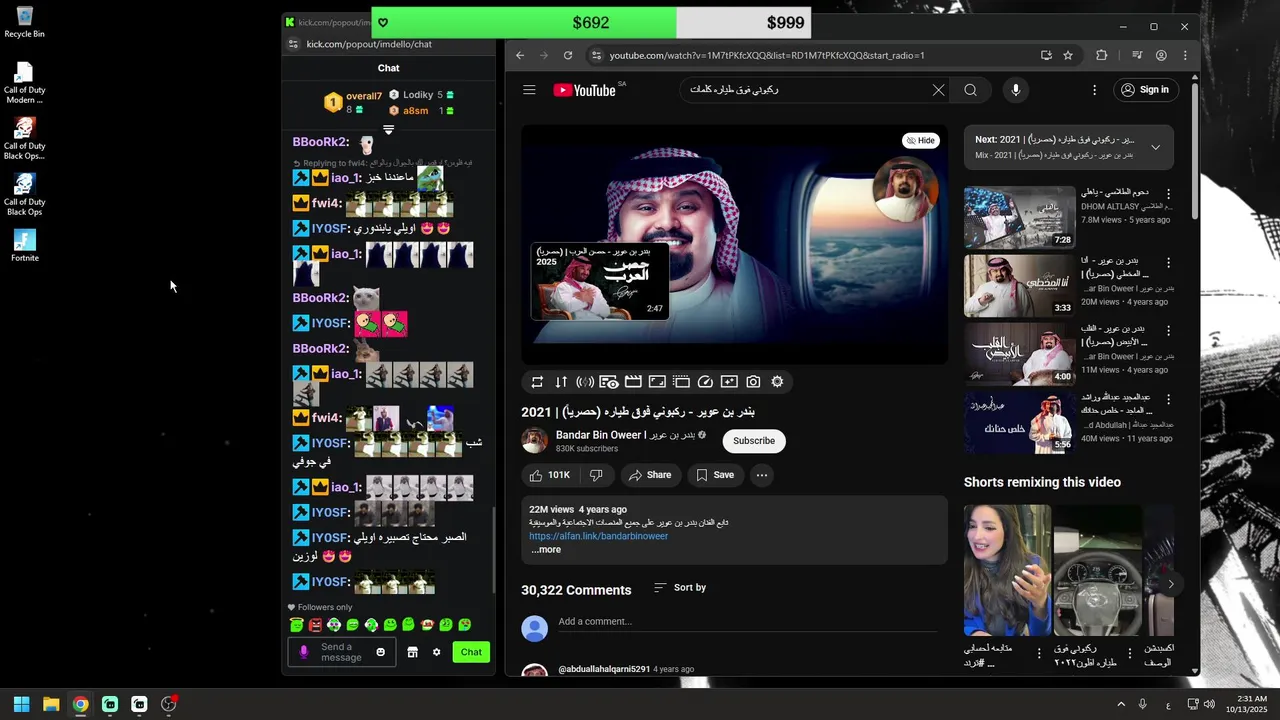The width and height of the screenshot is (1280, 720).
Task: Like the video with 101K likes
Action: point(550,475)
